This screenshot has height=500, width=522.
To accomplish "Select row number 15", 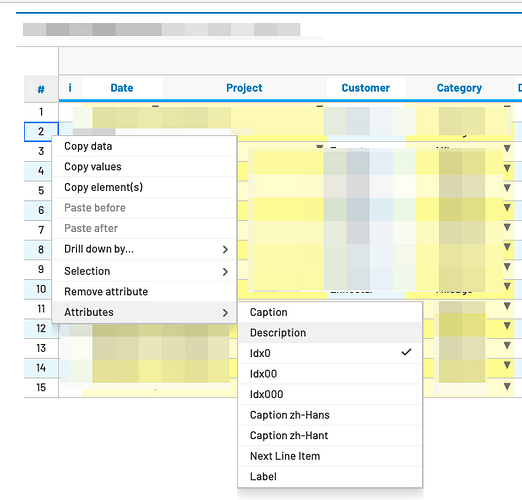I will 41,387.
